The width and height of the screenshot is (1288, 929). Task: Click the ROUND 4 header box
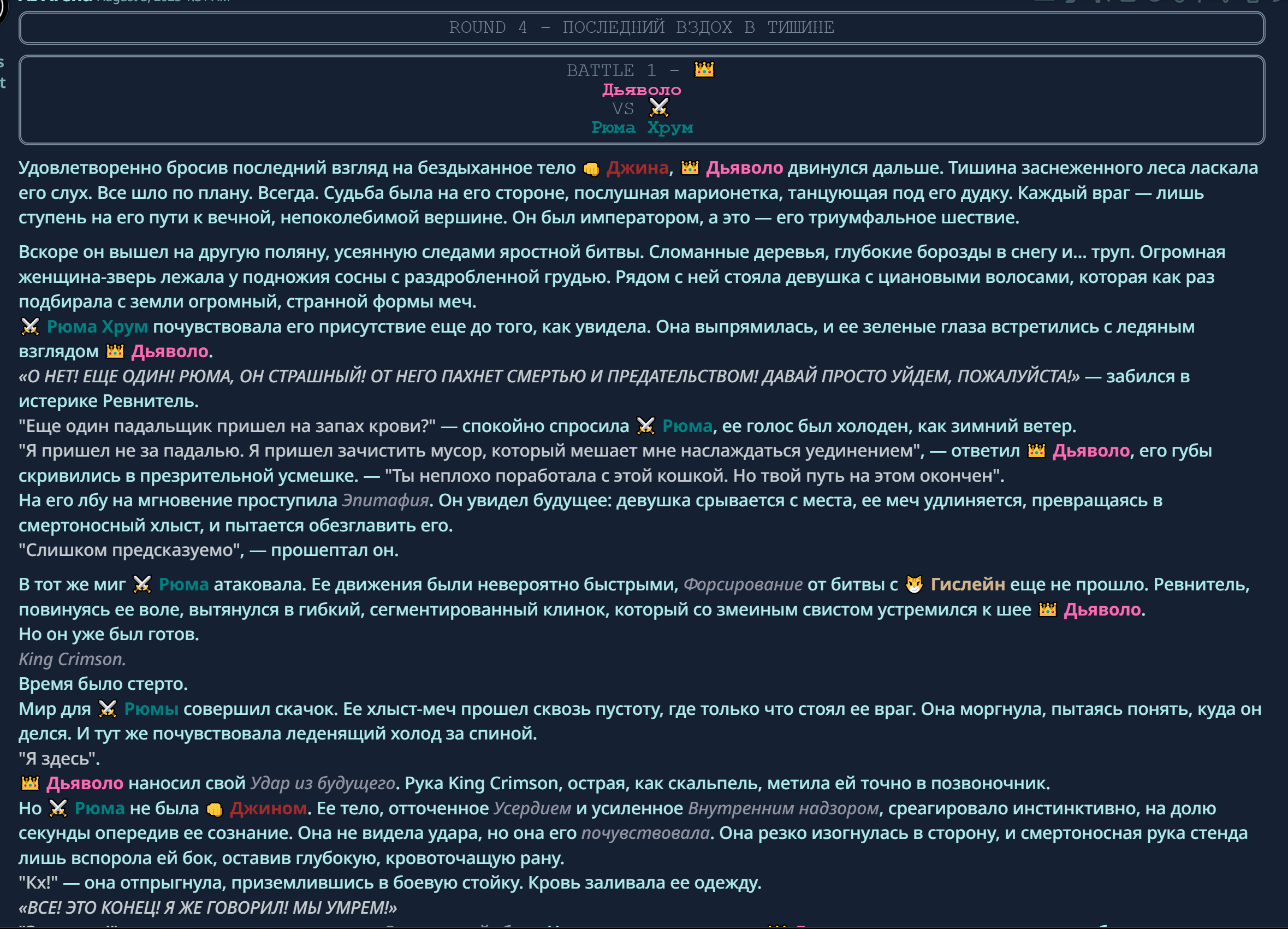coord(642,27)
